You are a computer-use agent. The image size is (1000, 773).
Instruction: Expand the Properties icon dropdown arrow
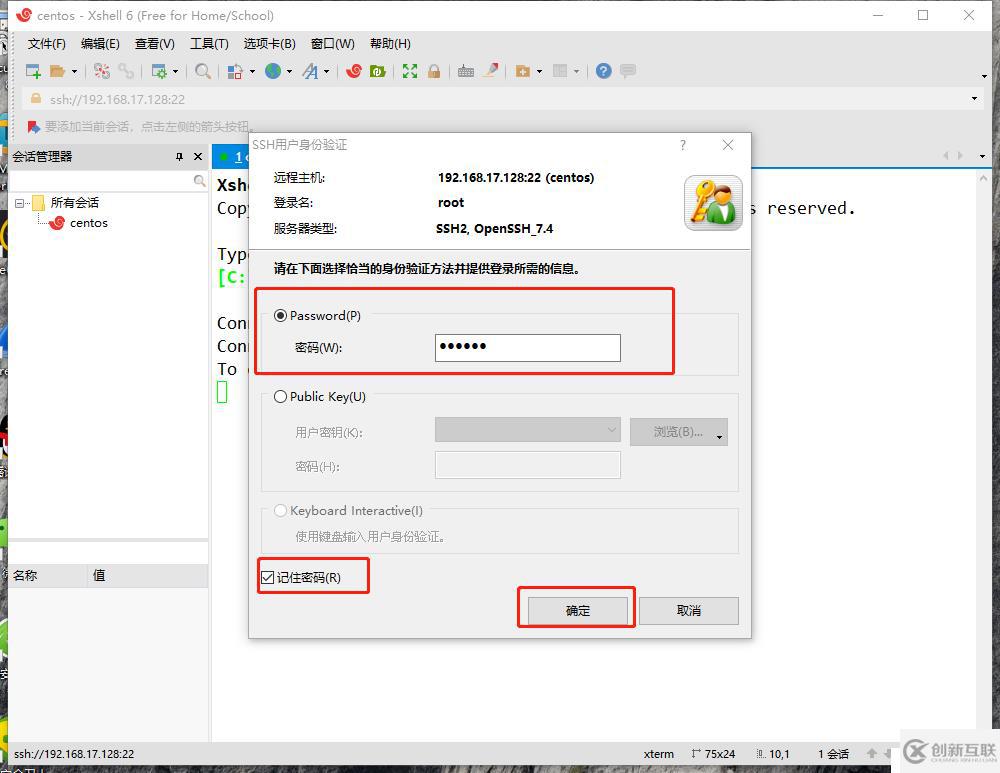click(x=175, y=71)
